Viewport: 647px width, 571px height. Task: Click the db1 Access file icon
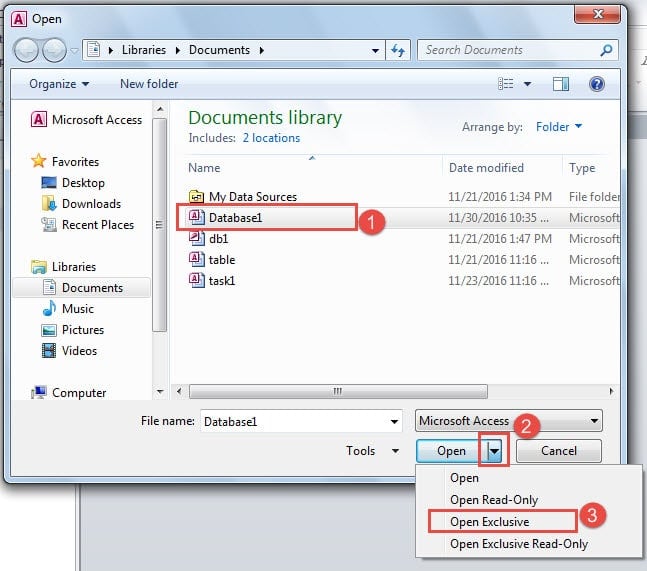(x=196, y=238)
